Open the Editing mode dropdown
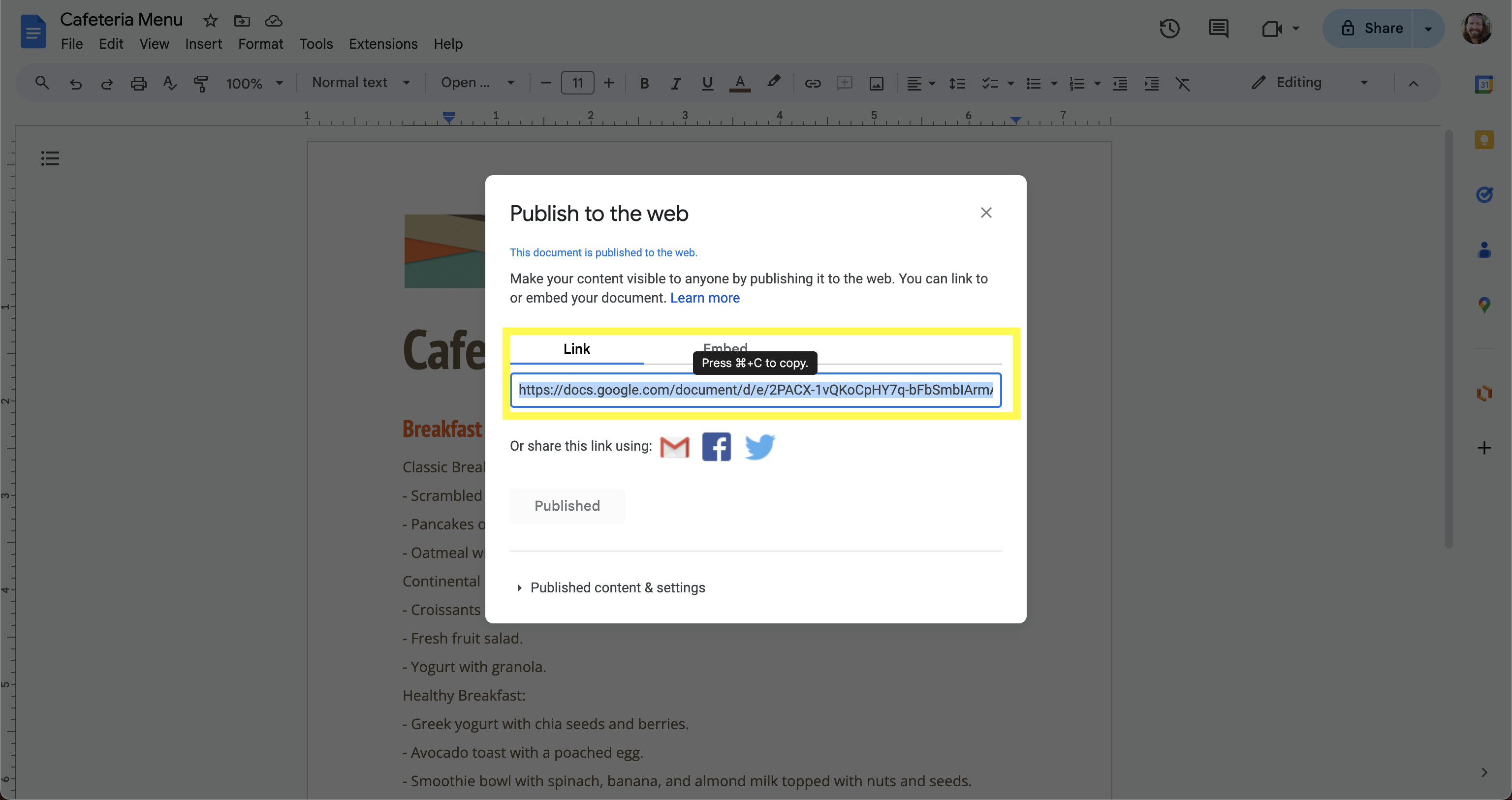The height and width of the screenshot is (800, 1512). [1310, 83]
